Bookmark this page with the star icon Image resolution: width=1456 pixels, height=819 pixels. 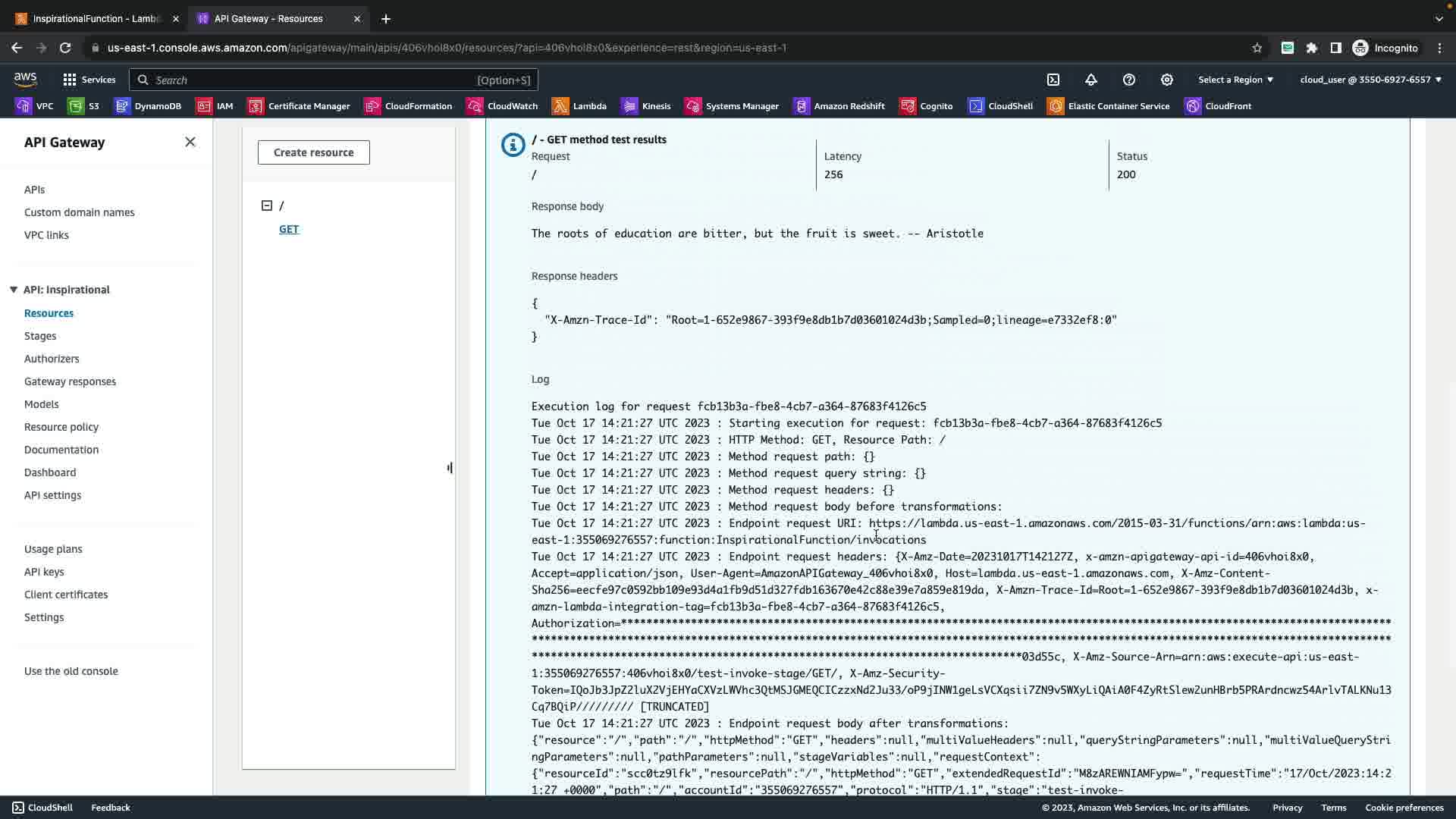click(1257, 48)
